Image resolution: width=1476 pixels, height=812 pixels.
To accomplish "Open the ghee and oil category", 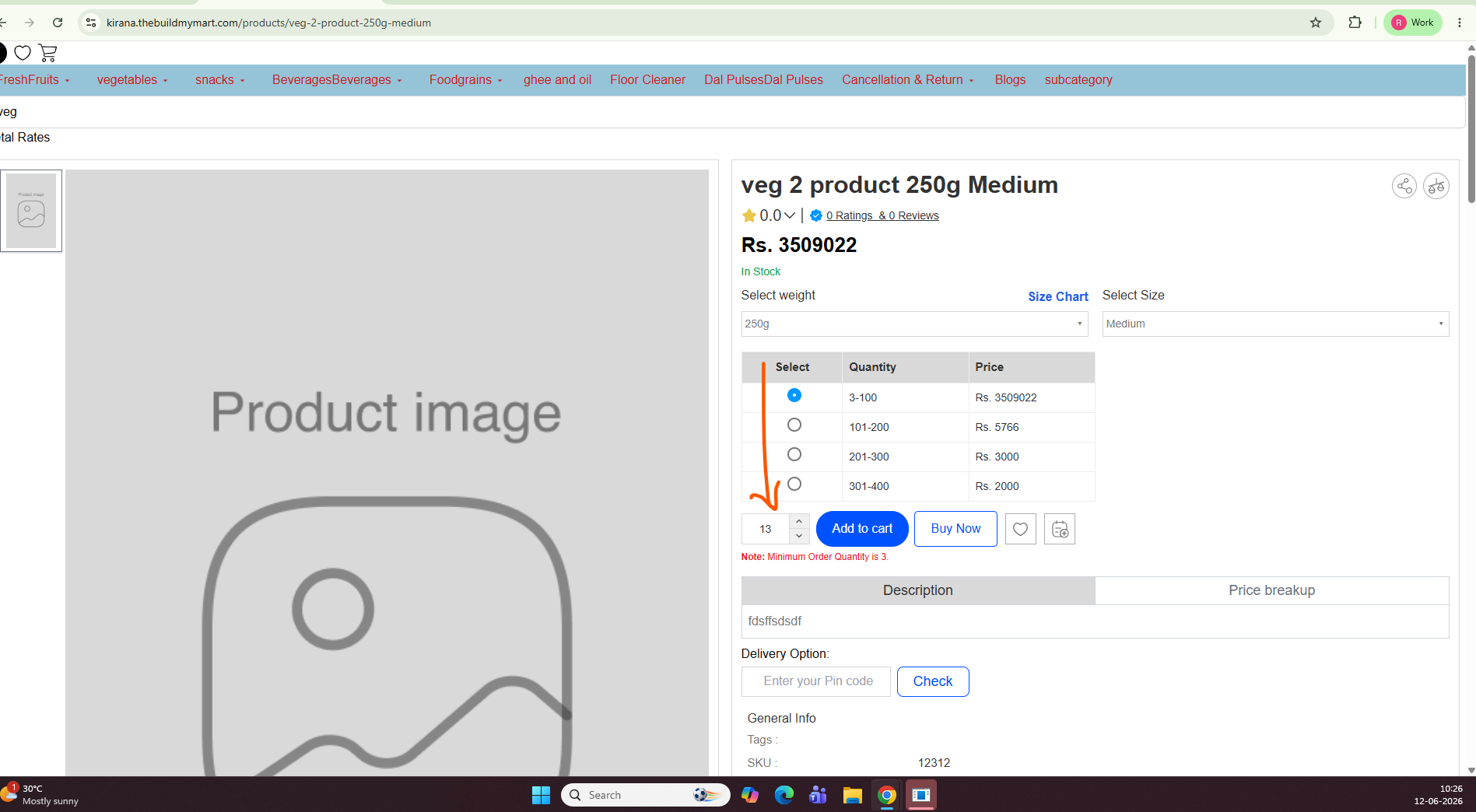I will pyautogui.click(x=557, y=80).
